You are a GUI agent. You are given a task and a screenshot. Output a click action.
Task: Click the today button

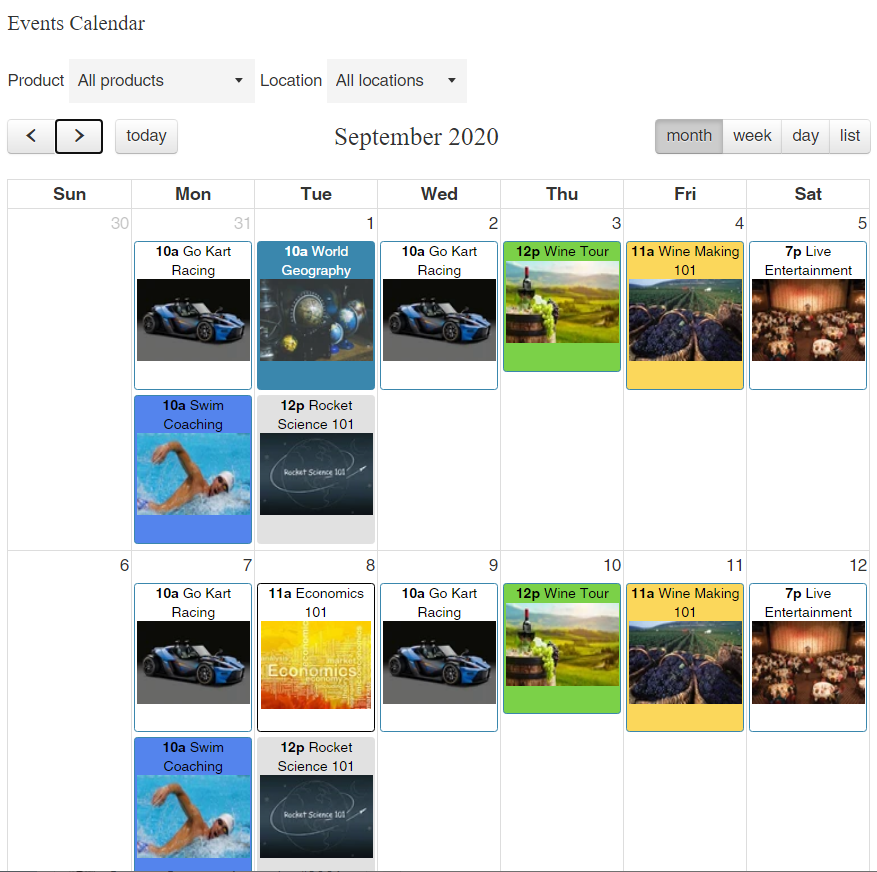coord(146,136)
